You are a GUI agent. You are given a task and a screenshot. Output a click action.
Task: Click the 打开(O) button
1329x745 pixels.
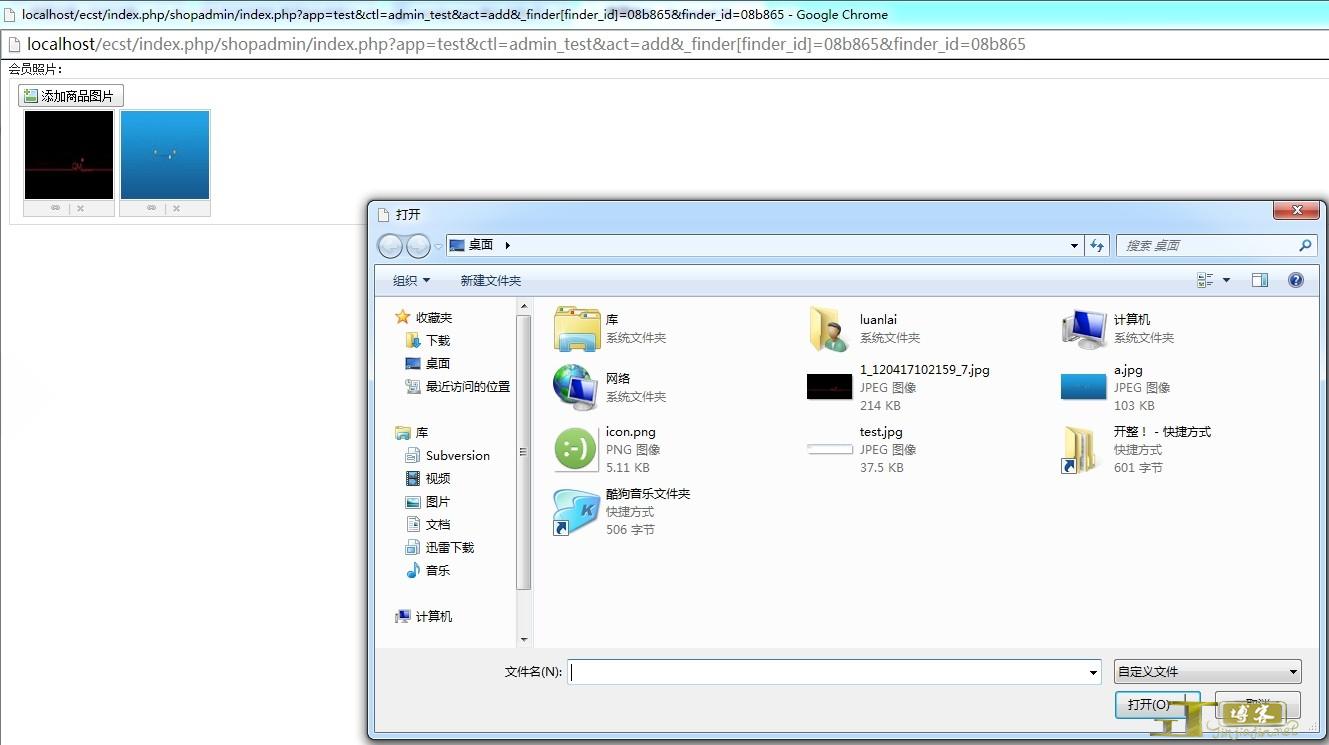point(1156,704)
